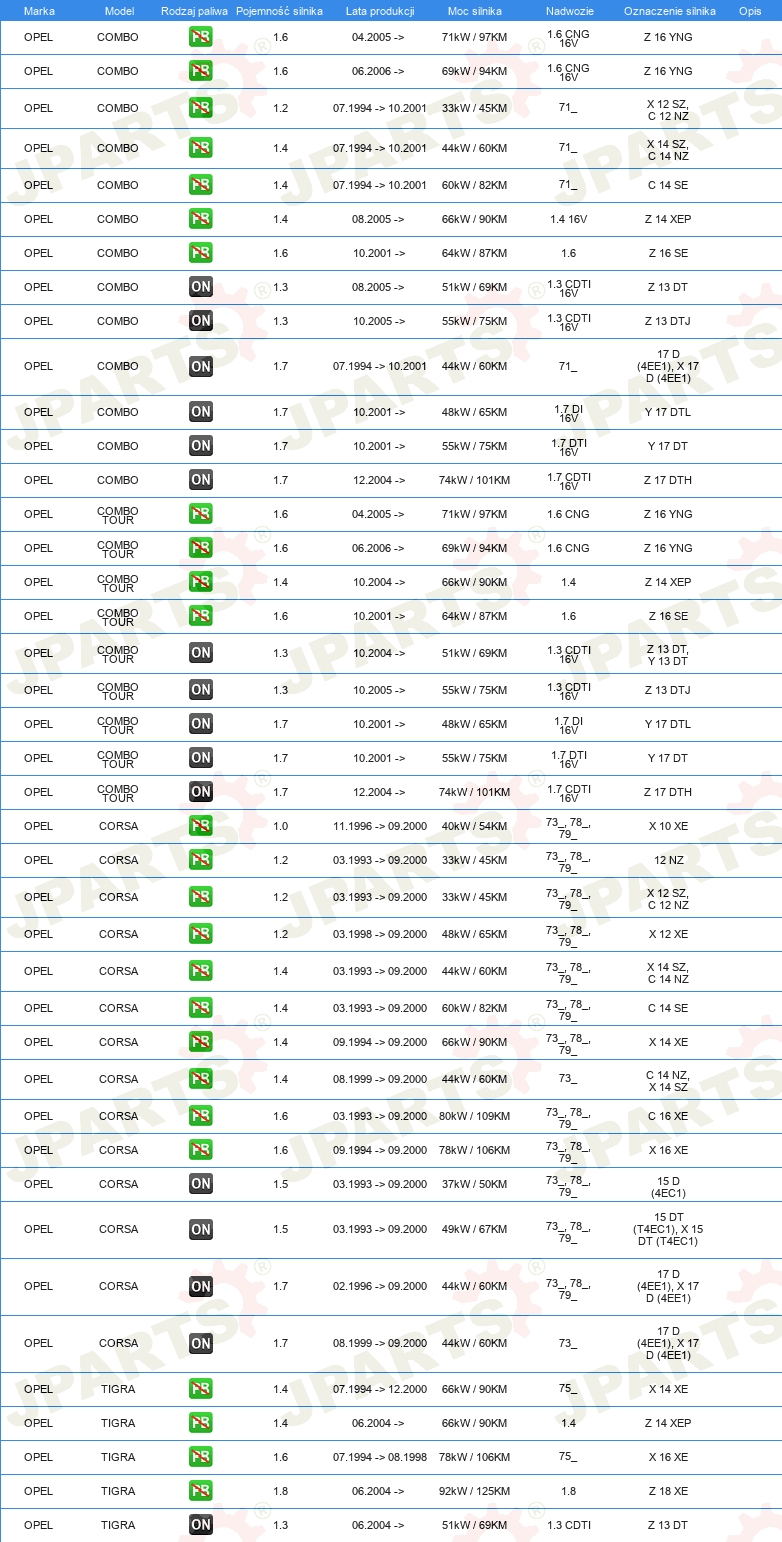Select the 15 D (4EC1) engine code cell
This screenshot has width=782, height=1542.
[x=668, y=1187]
